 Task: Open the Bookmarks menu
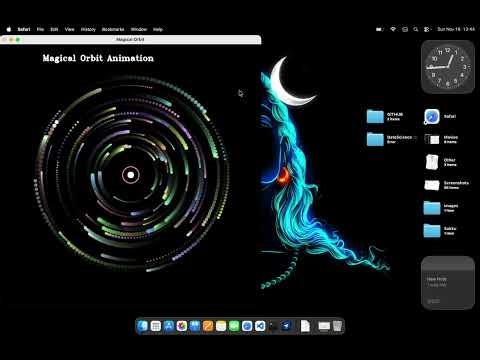113,29
